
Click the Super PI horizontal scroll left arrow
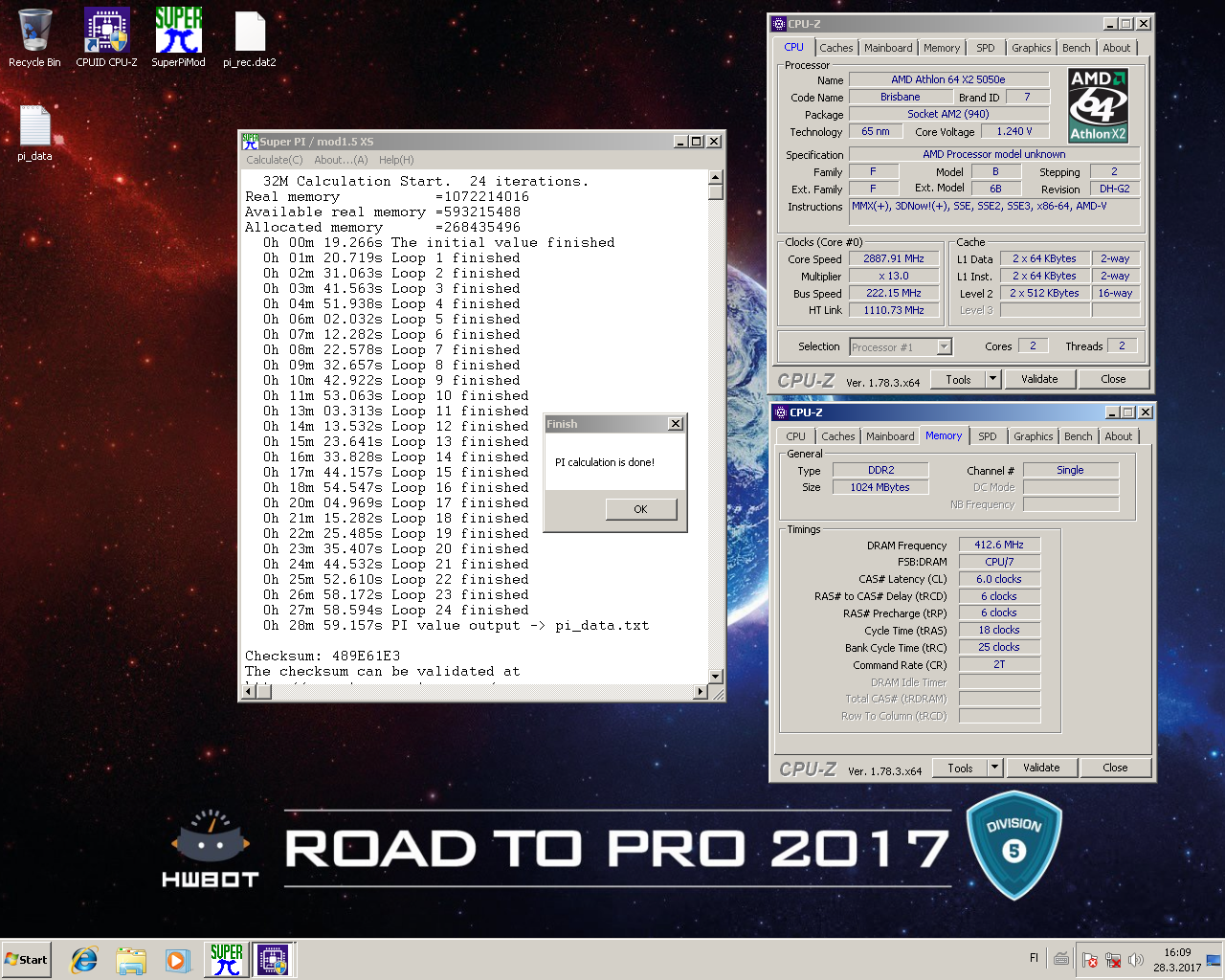pos(248,692)
